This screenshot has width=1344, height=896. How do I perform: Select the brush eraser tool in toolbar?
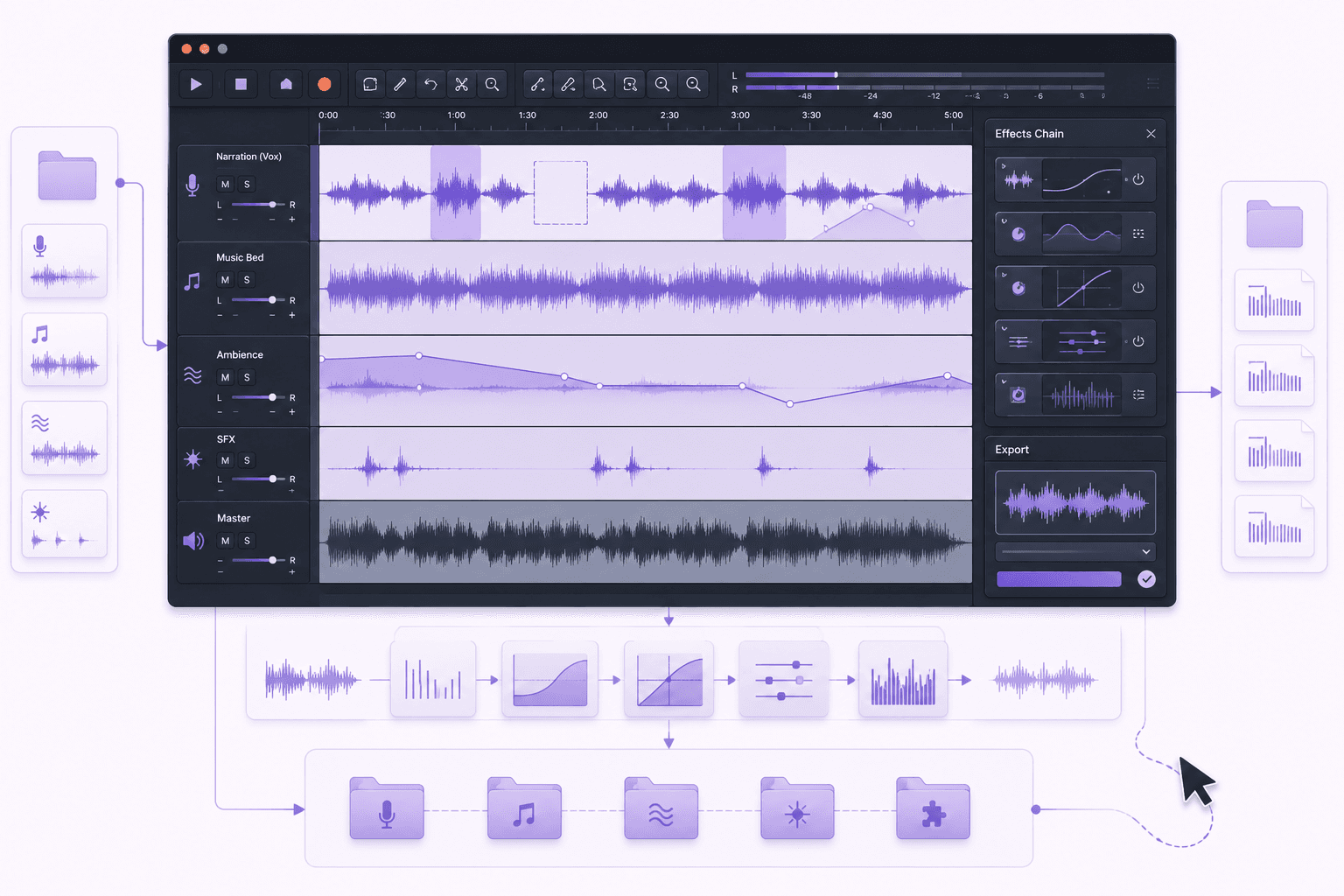tap(568, 84)
